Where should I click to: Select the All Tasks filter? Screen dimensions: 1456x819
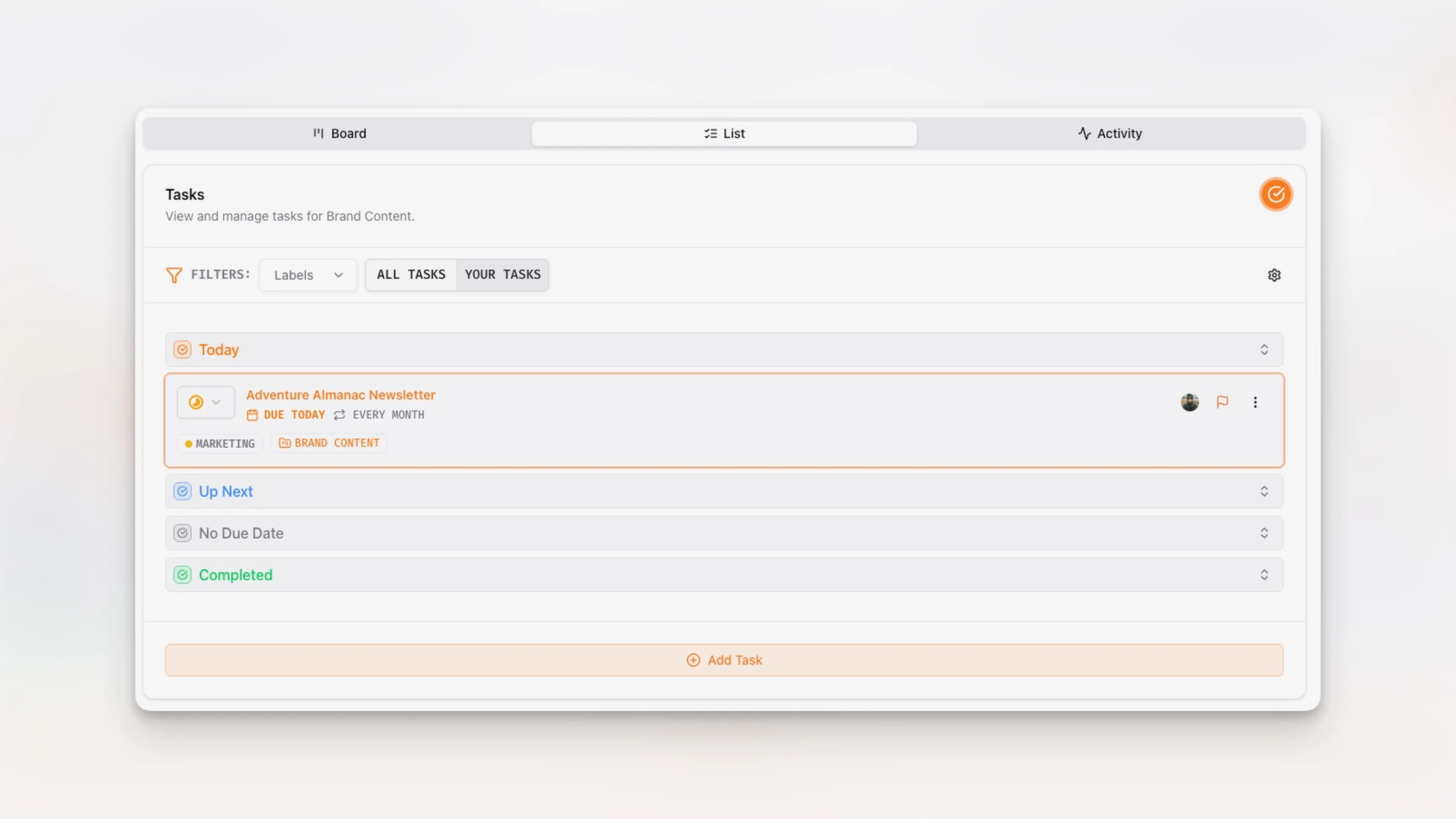[411, 275]
